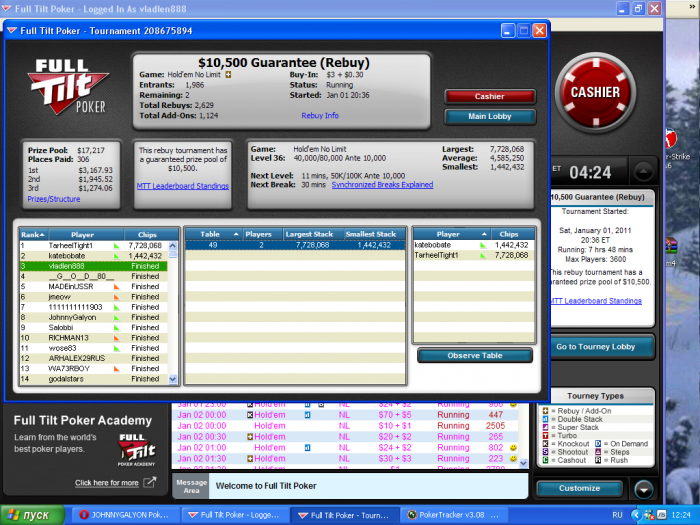700x525 pixels.
Task: Click green color tag beside JohnnyGalyon
Action: point(117,317)
